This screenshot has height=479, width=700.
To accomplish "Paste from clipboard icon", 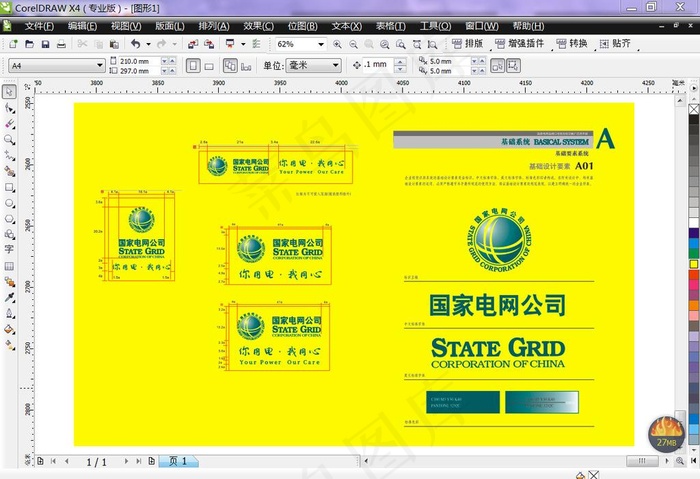I will click(x=114, y=44).
